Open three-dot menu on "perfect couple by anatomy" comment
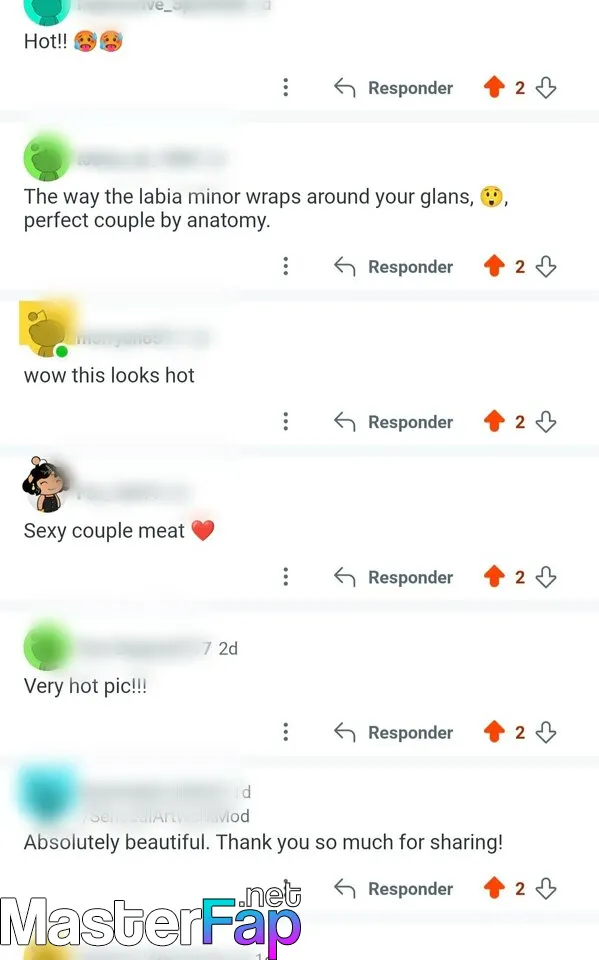 point(285,266)
